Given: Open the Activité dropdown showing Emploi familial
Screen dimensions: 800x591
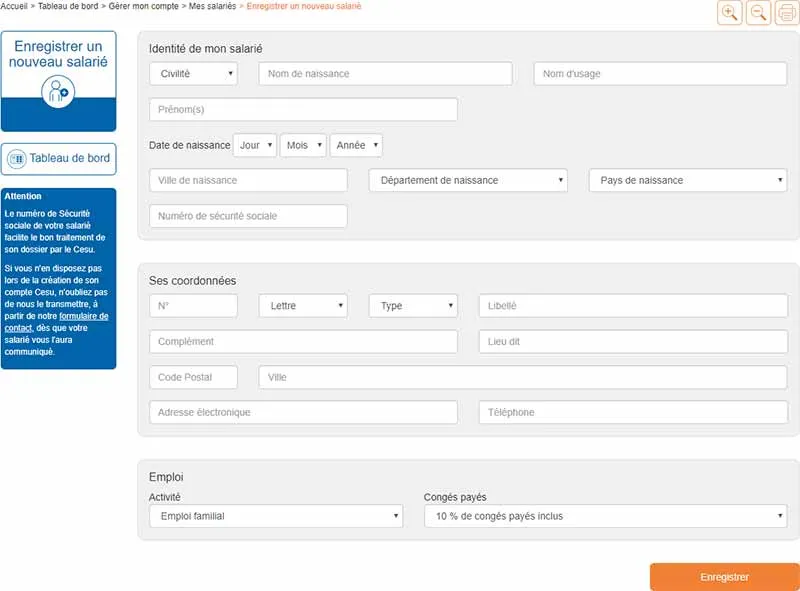Looking at the screenshot, I should point(275,516).
